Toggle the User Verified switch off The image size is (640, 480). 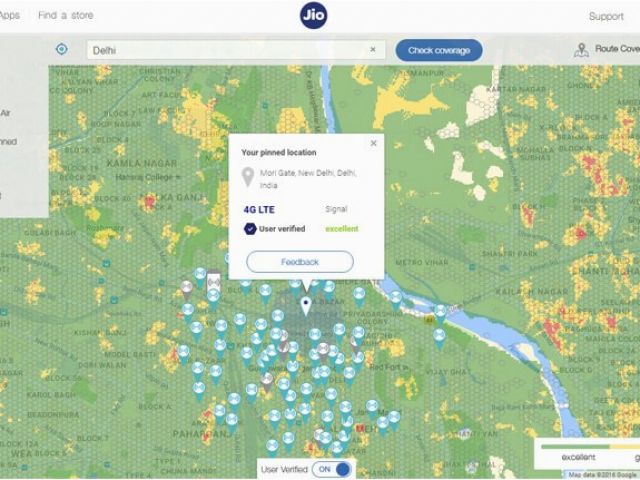click(332, 469)
